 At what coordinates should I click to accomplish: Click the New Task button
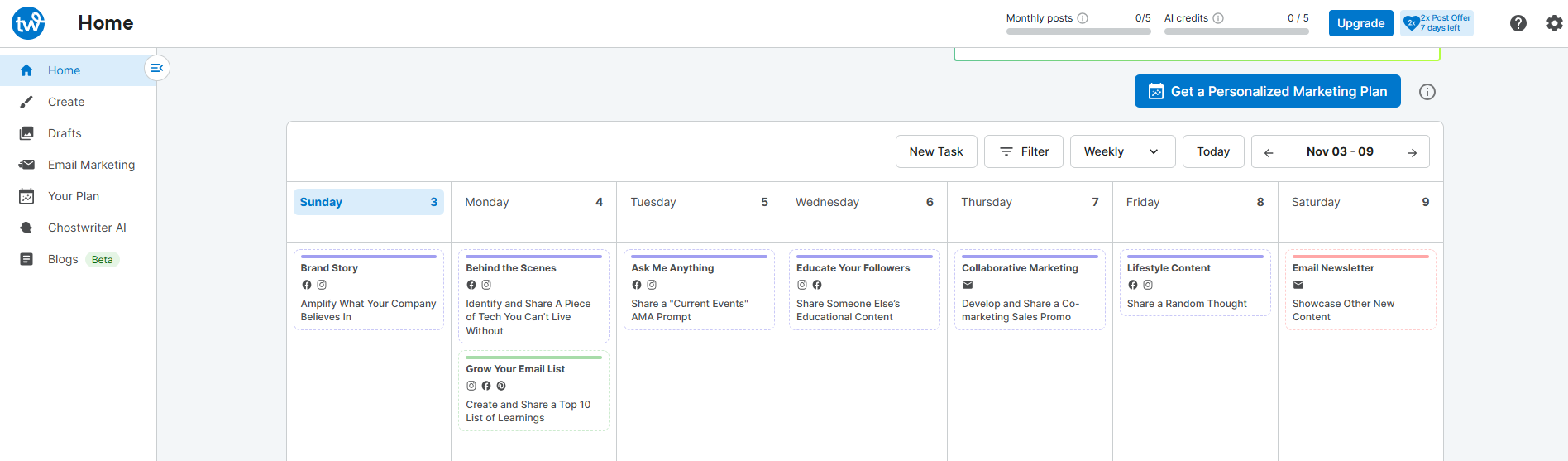pyautogui.click(x=936, y=151)
